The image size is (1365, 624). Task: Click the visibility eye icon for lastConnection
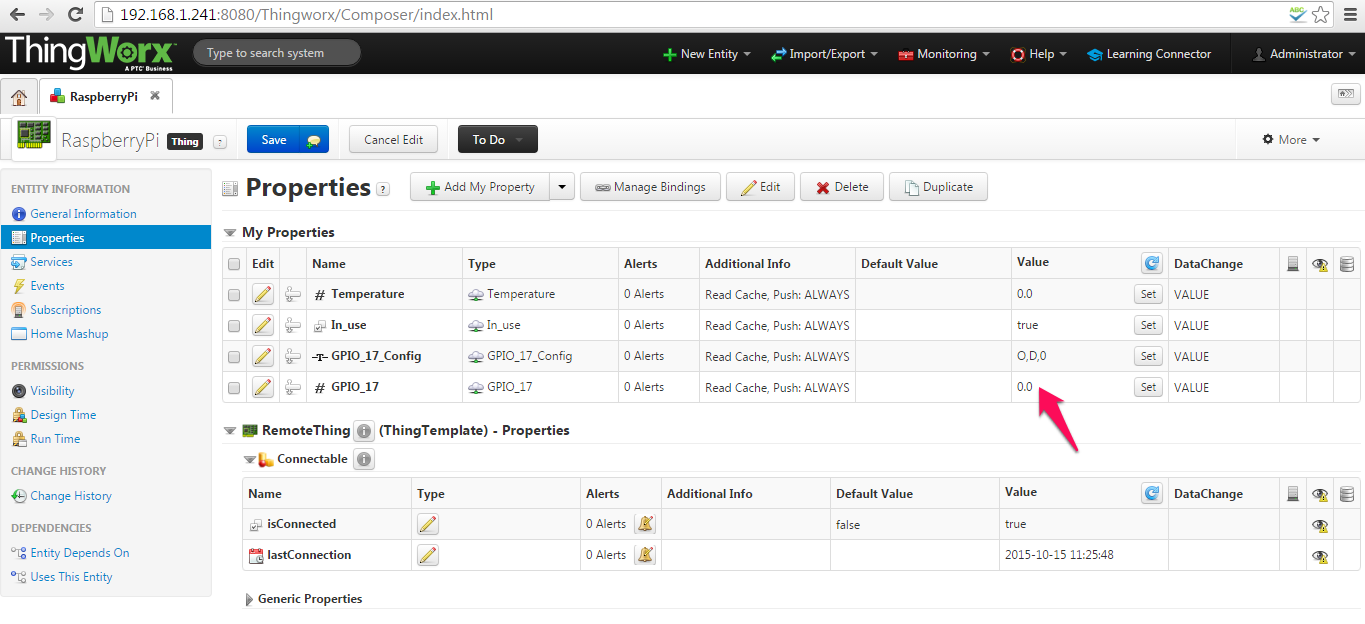pyautogui.click(x=1320, y=556)
